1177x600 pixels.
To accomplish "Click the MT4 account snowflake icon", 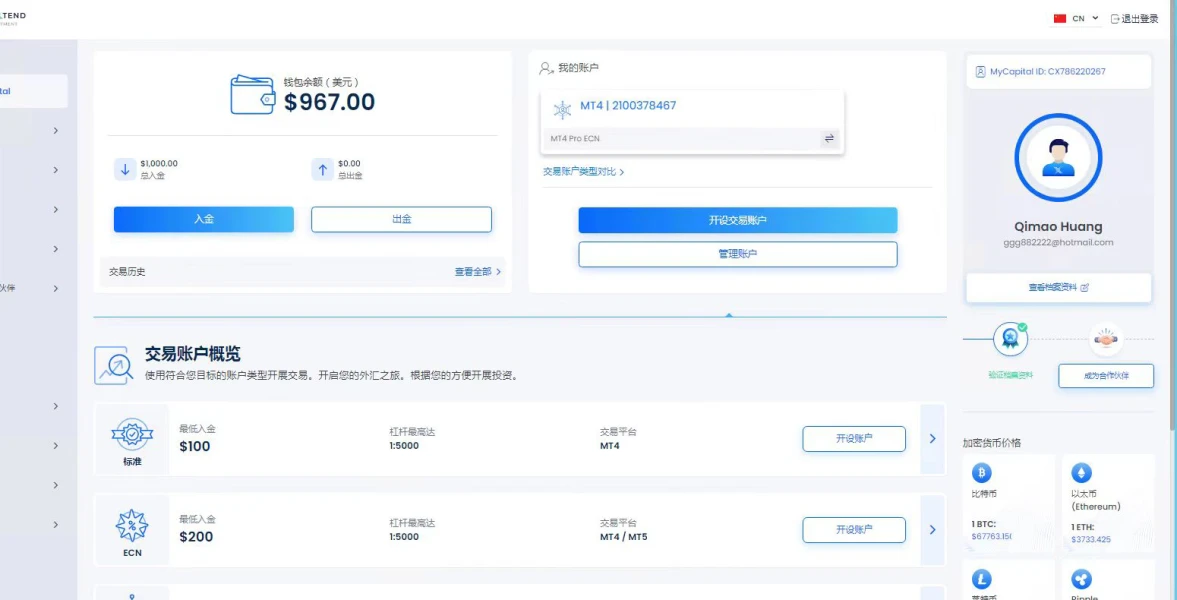I will [x=562, y=110].
